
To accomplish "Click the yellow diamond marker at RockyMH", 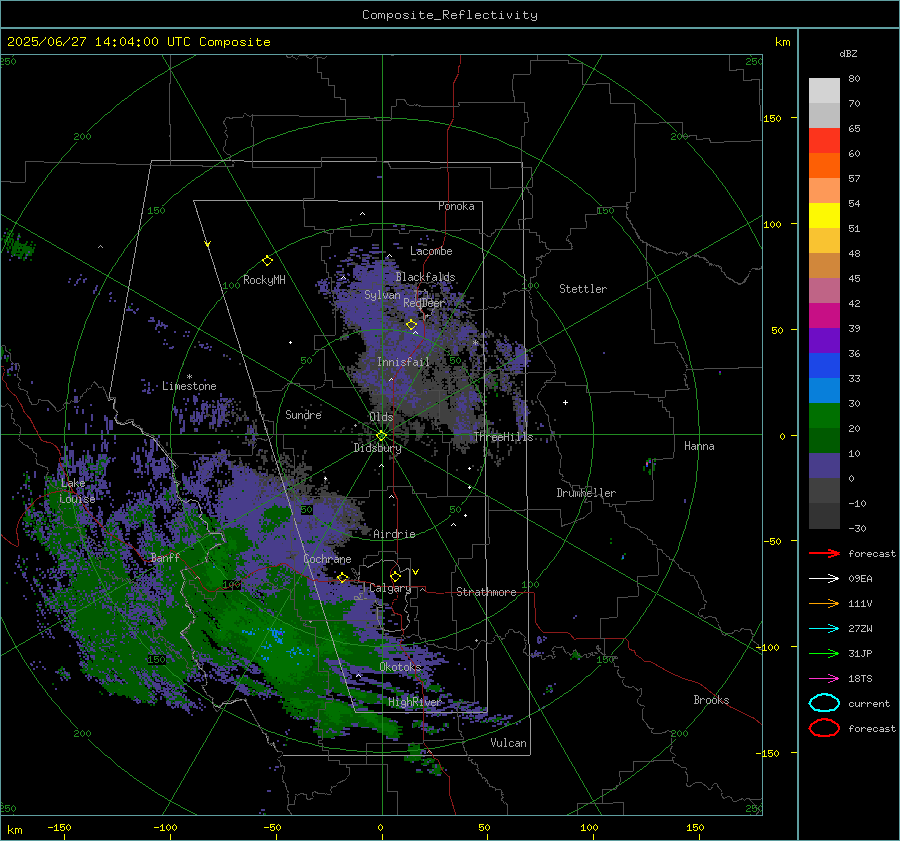I will 267,261.
